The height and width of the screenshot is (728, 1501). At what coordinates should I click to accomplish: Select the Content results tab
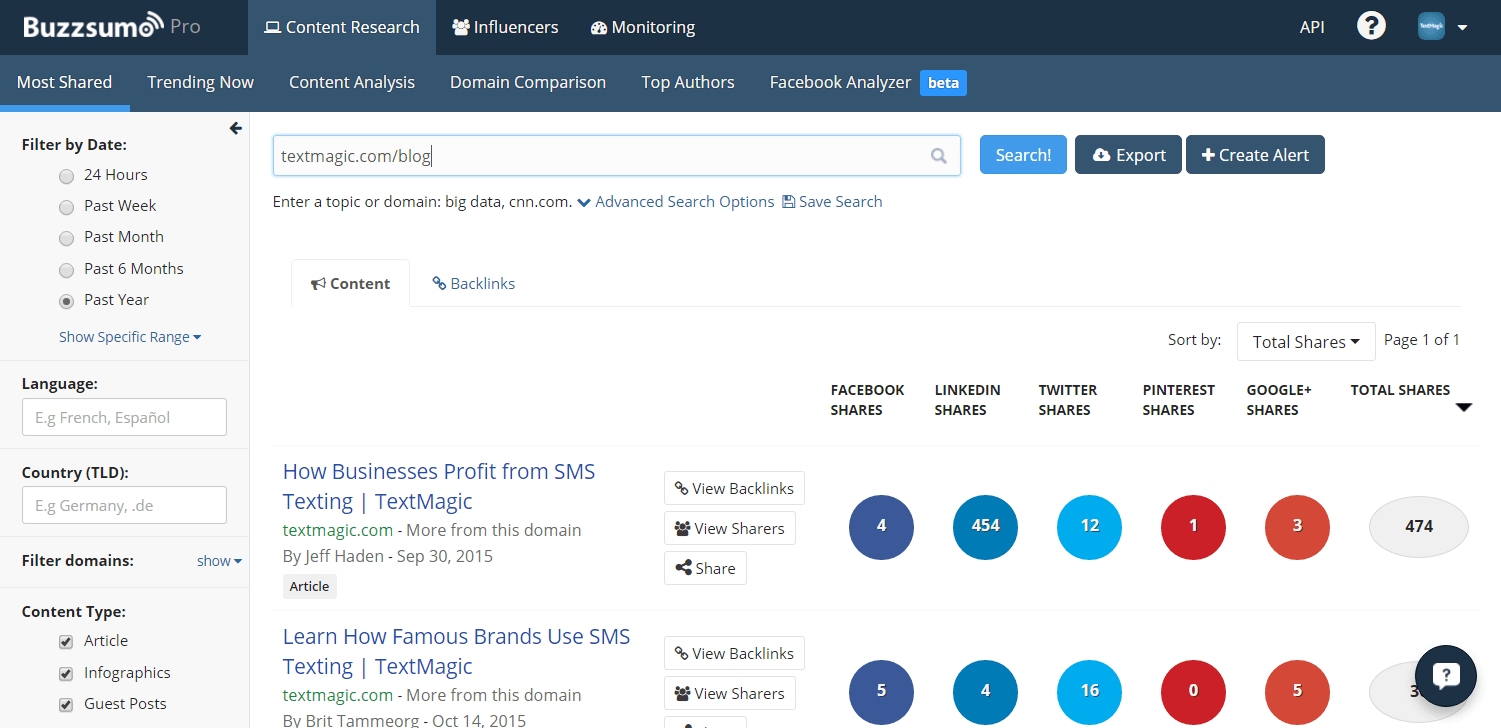click(x=350, y=283)
